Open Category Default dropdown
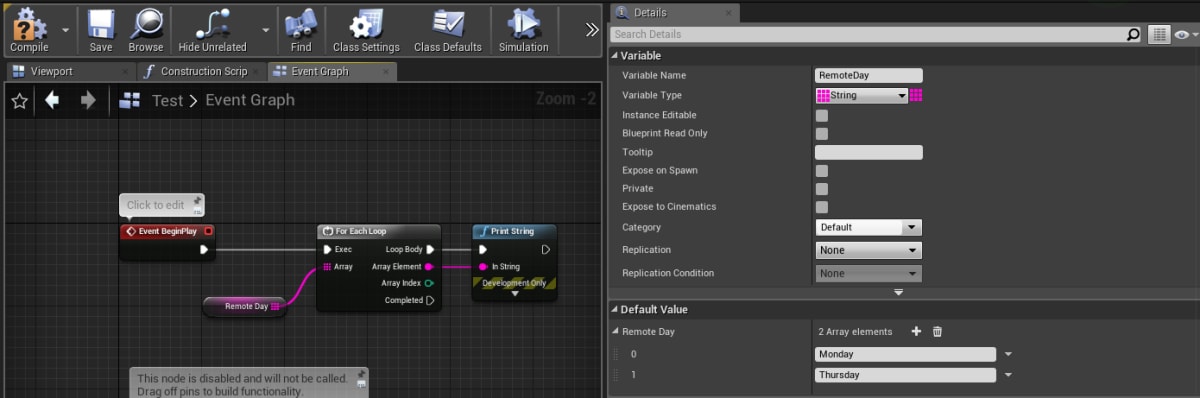Image resolution: width=1200 pixels, height=398 pixels. click(868, 227)
